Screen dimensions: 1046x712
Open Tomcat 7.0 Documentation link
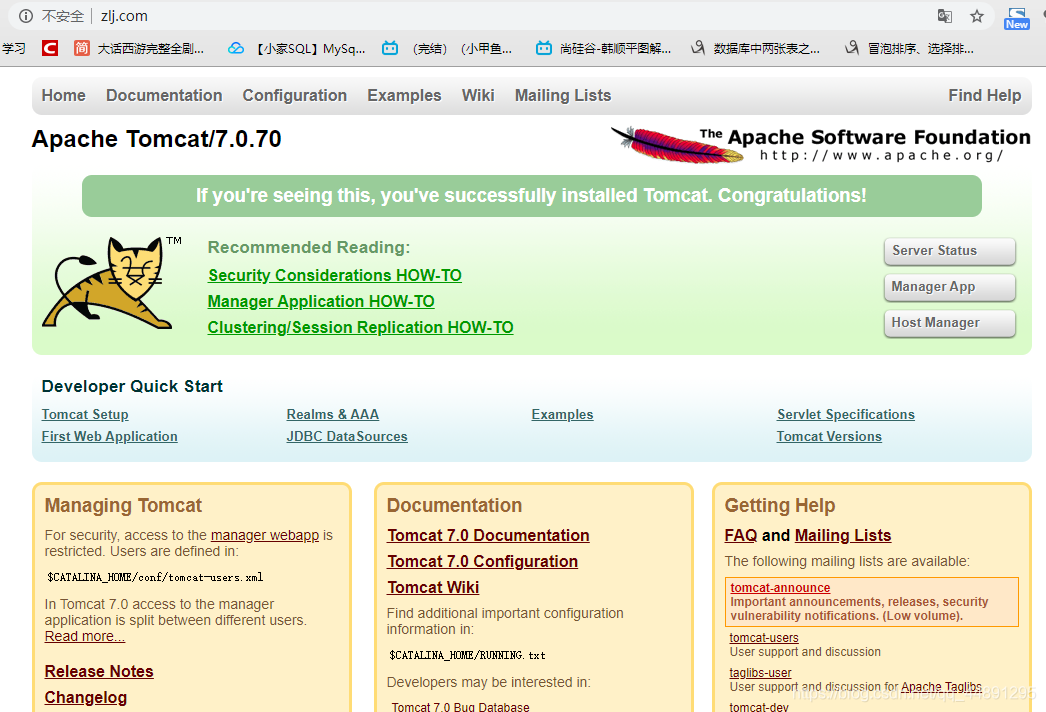coord(488,535)
